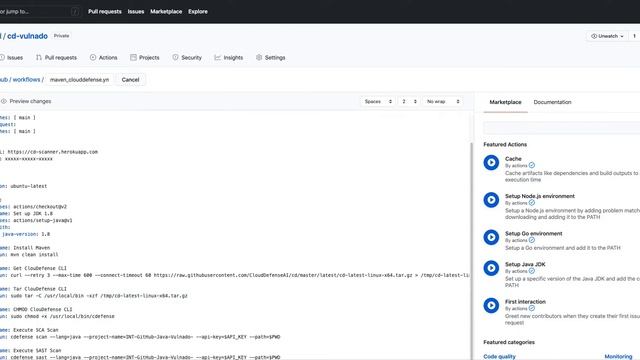
Task: Click verified badge next to Cache author
Action: 532,165
